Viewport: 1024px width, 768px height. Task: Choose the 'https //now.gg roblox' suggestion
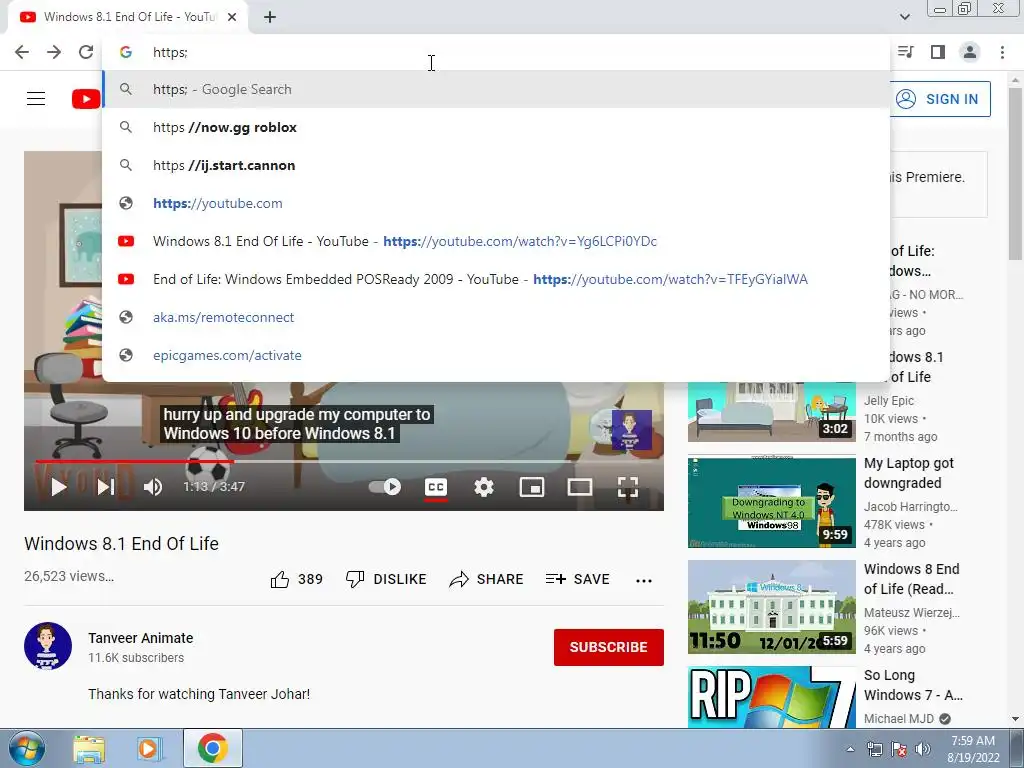[496, 127]
